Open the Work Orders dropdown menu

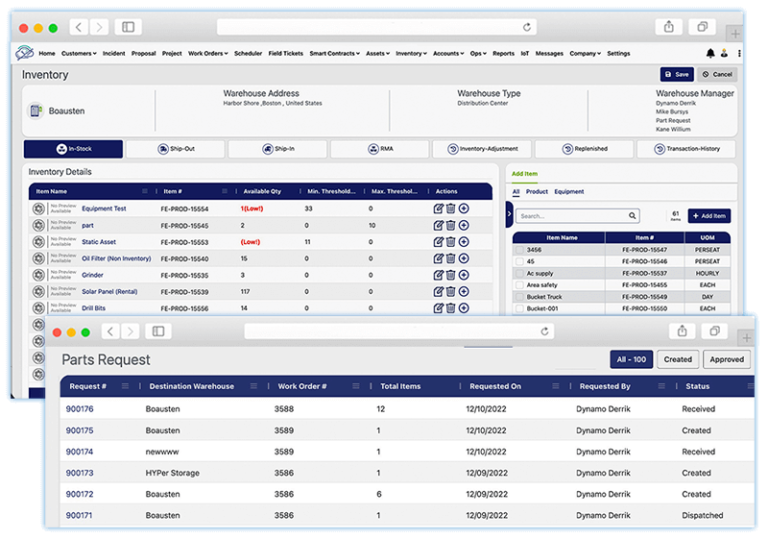tap(208, 53)
